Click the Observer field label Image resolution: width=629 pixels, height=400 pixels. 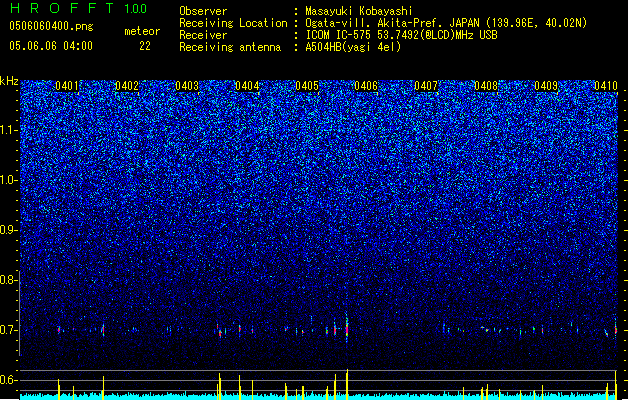click(x=203, y=11)
